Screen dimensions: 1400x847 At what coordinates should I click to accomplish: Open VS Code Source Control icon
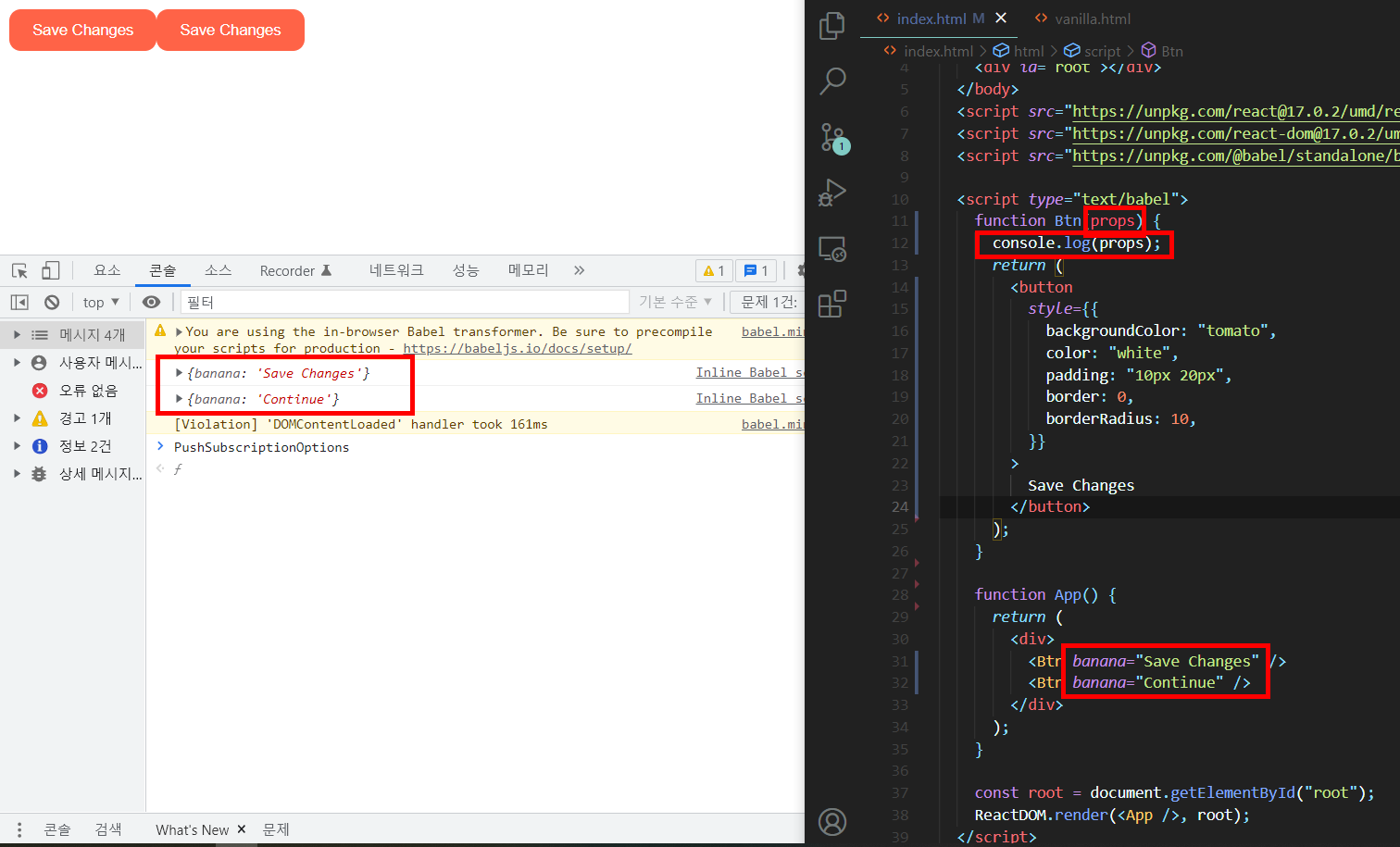pyautogui.click(x=834, y=139)
